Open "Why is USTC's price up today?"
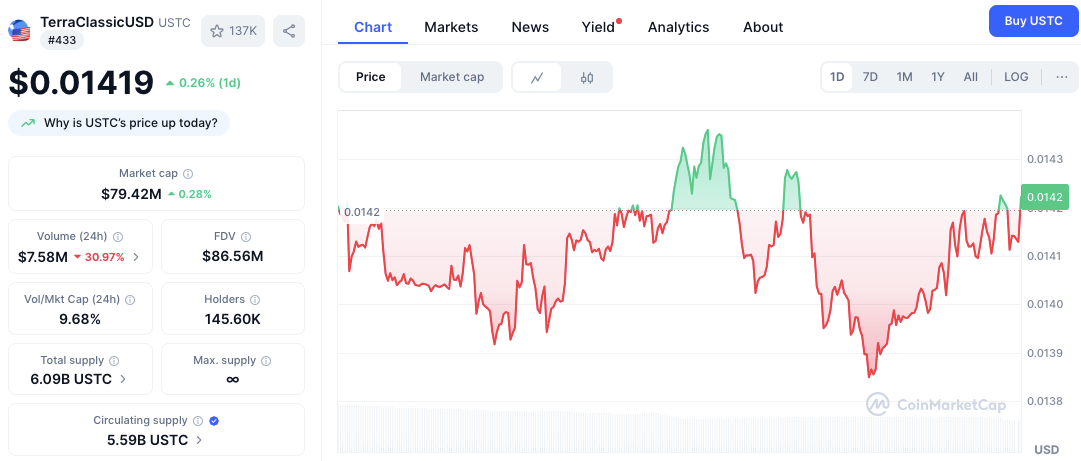Screen dimensions: 1081x461 [x=120, y=123]
